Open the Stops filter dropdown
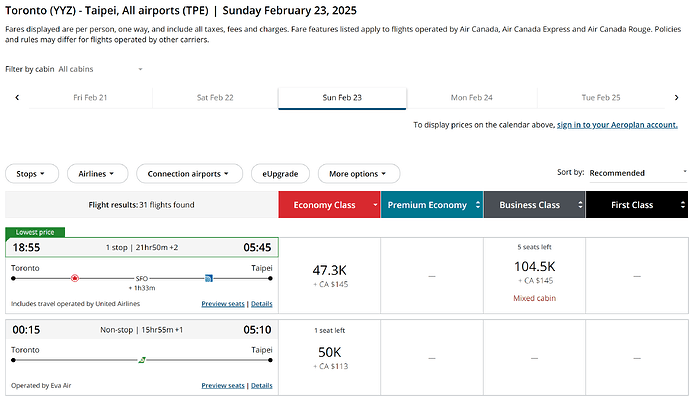This screenshot has height=397, width=690. (32, 173)
